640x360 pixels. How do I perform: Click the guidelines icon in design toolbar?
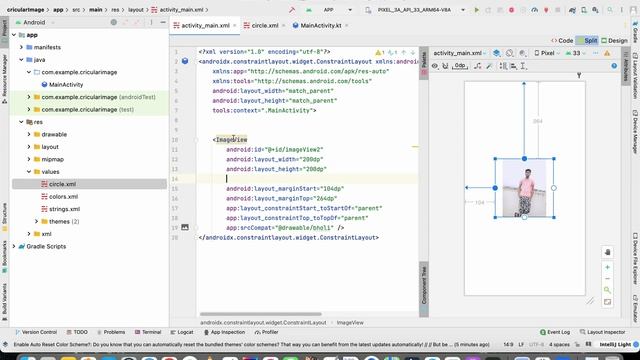(523, 66)
